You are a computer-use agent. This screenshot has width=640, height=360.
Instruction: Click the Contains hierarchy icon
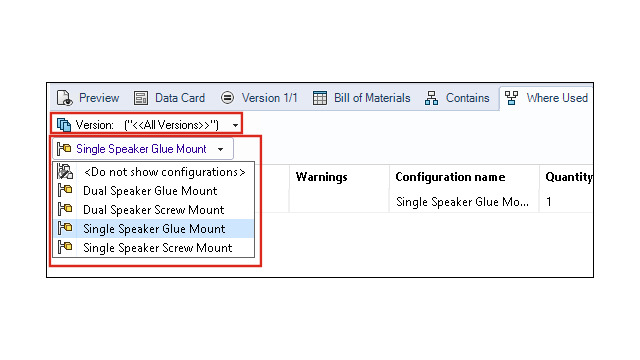431,98
